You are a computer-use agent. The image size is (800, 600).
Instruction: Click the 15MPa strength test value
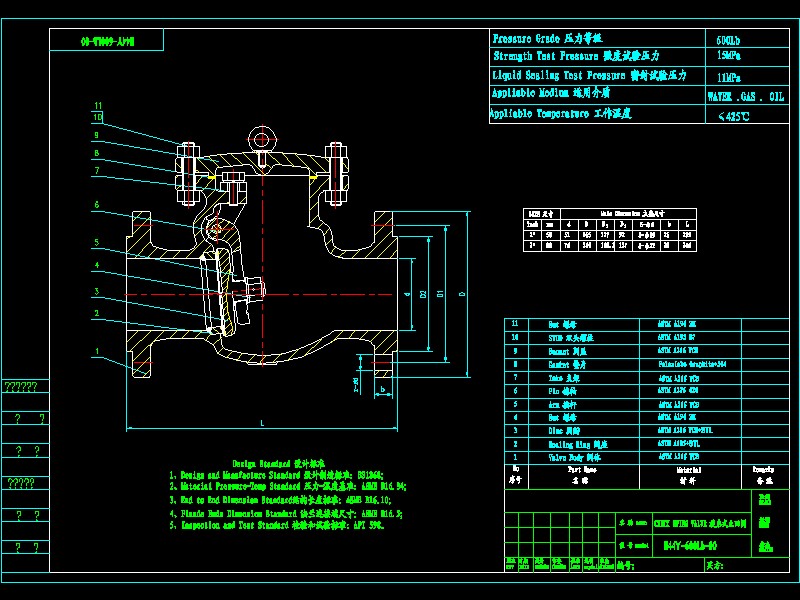(729, 56)
